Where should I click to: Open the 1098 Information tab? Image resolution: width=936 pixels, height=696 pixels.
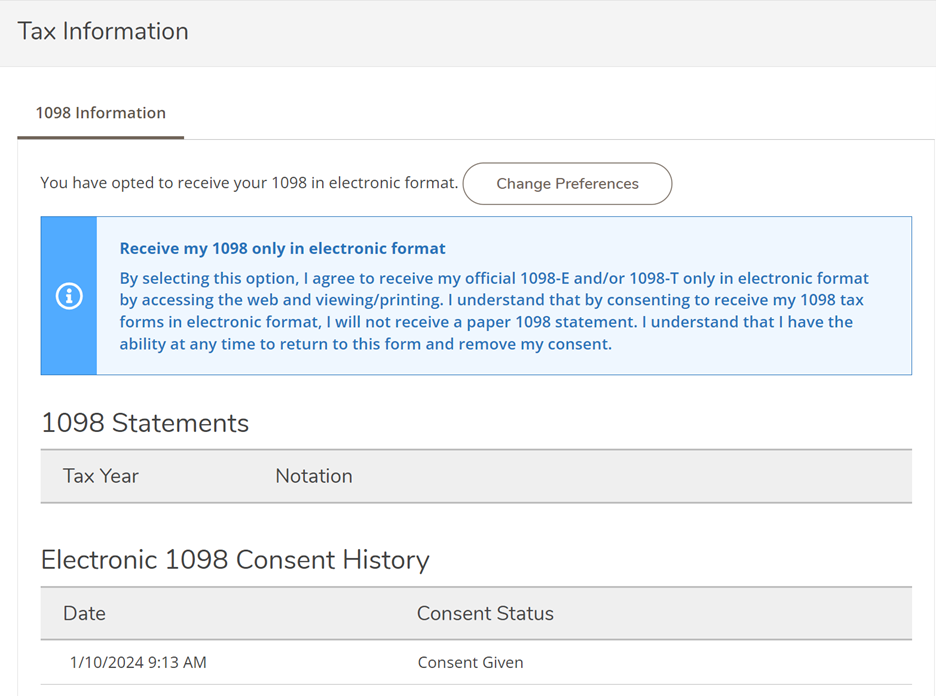(x=100, y=113)
